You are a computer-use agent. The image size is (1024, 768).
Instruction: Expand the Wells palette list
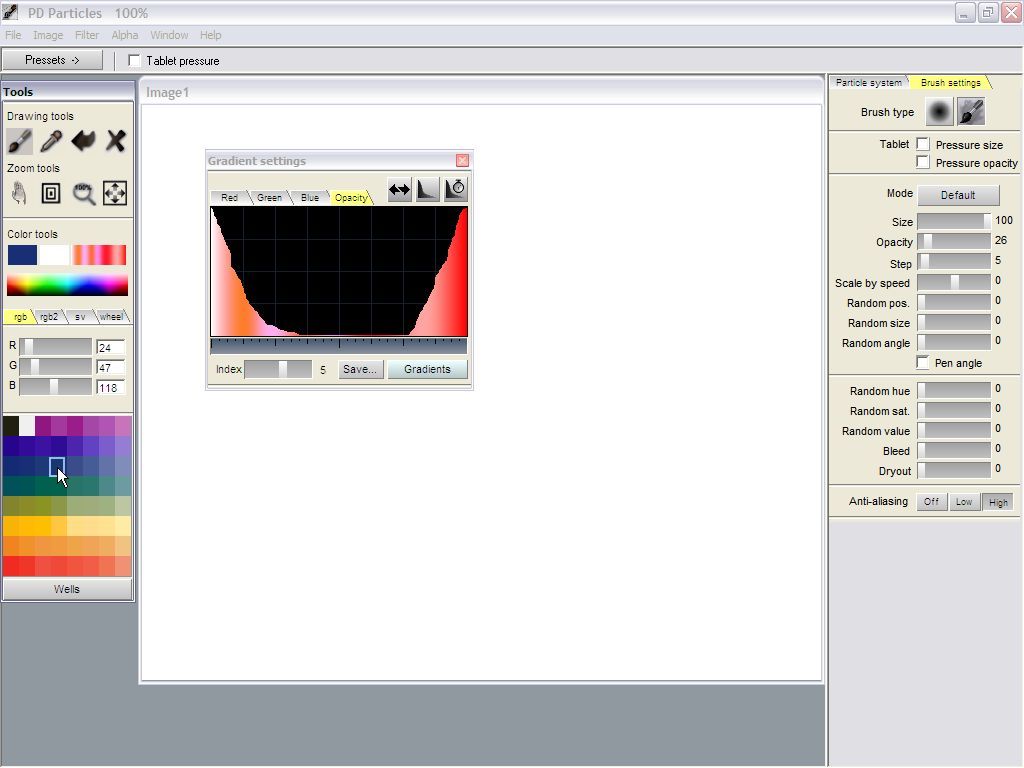pos(67,589)
